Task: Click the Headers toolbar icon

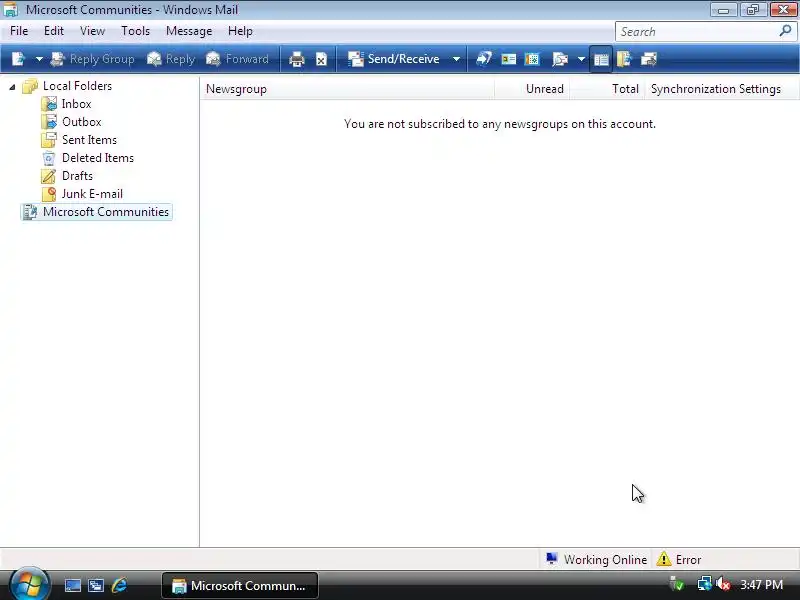Action: [624, 59]
